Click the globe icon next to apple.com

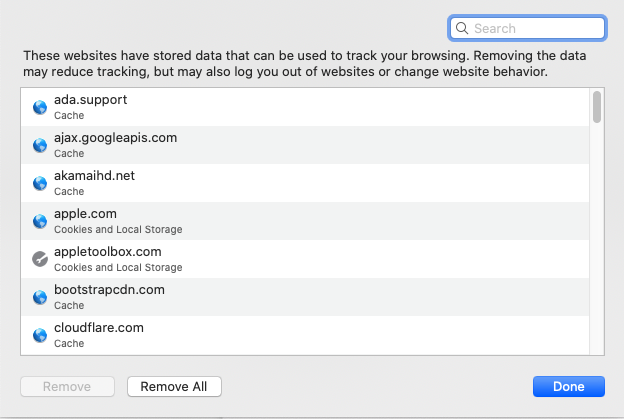40,221
